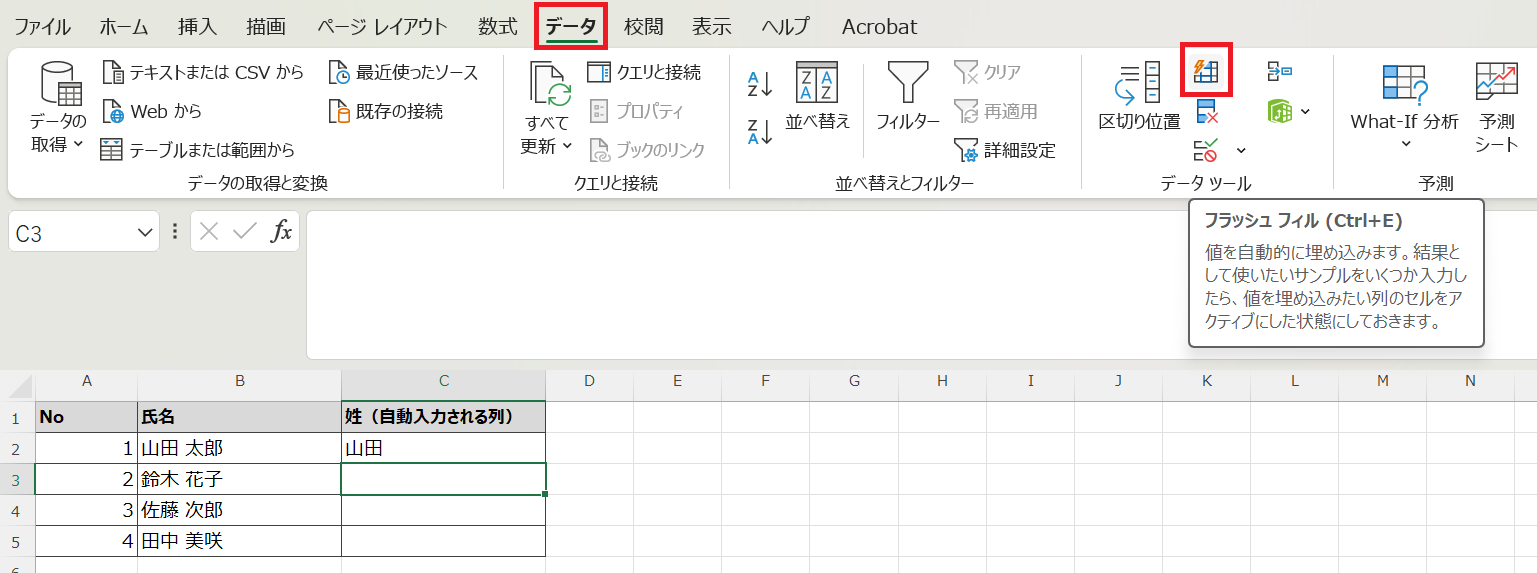Open 既存の接続 existing connections
This screenshot has height=573, width=1537.
tap(386, 111)
